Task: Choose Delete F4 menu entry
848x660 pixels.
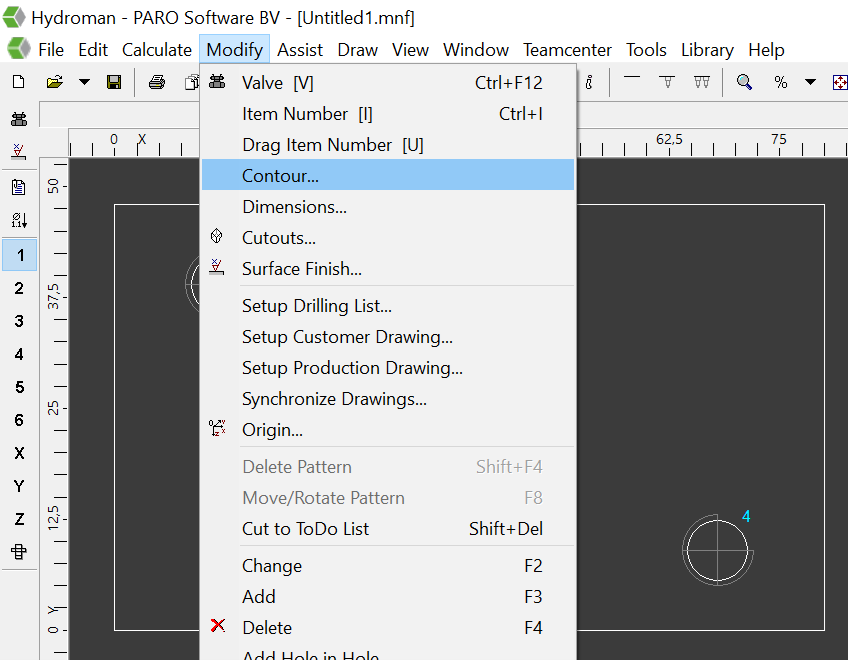Action: 388,628
